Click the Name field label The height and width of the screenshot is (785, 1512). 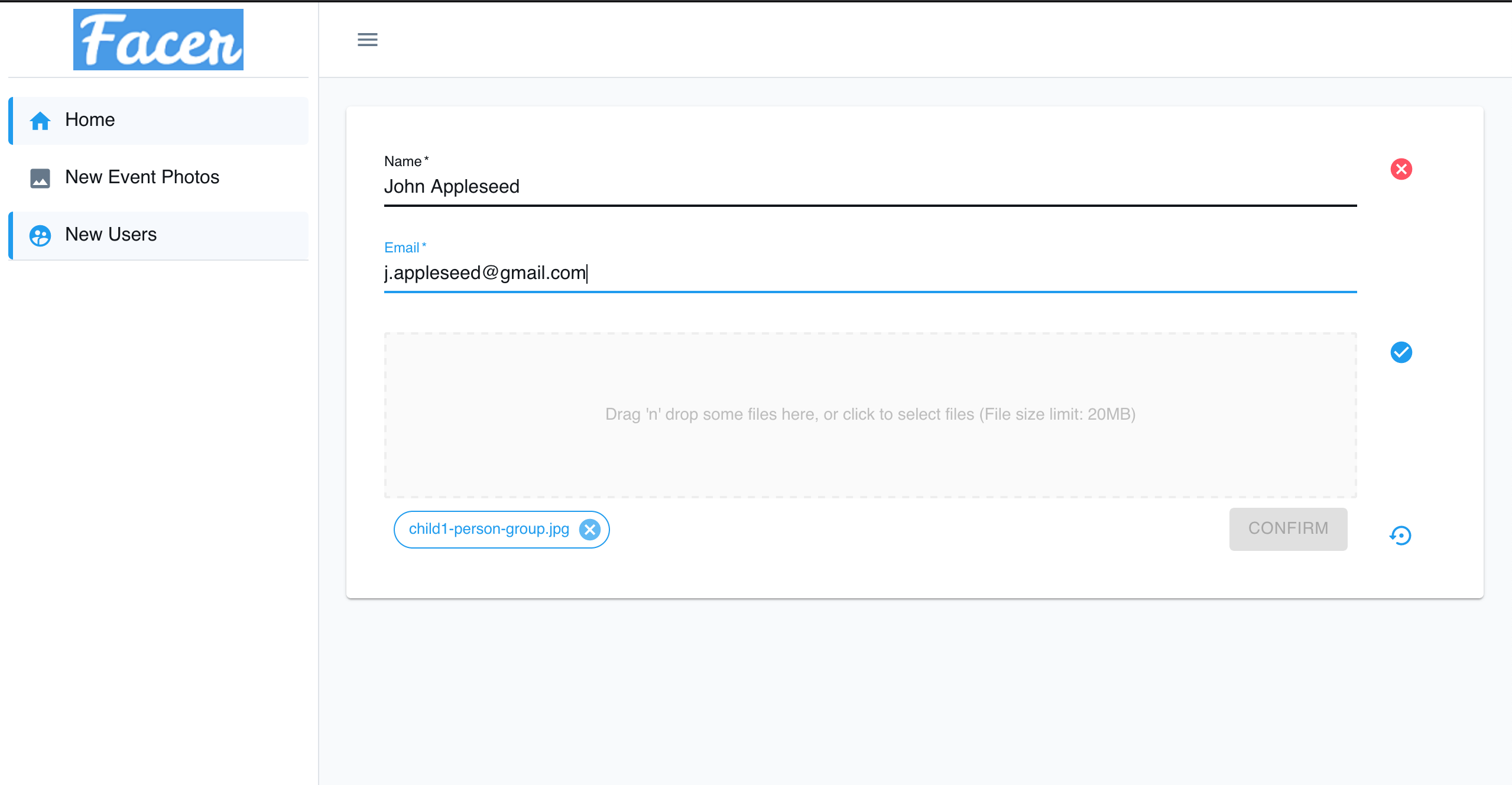coord(403,161)
